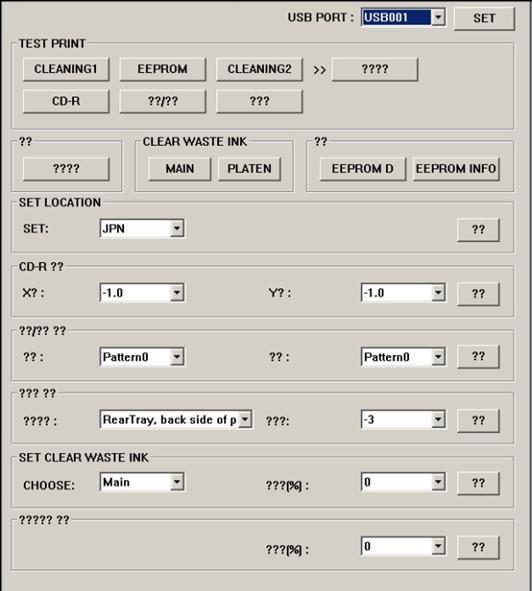
Task: Open the Main waste ink choice dropdown
Action: tap(176, 482)
